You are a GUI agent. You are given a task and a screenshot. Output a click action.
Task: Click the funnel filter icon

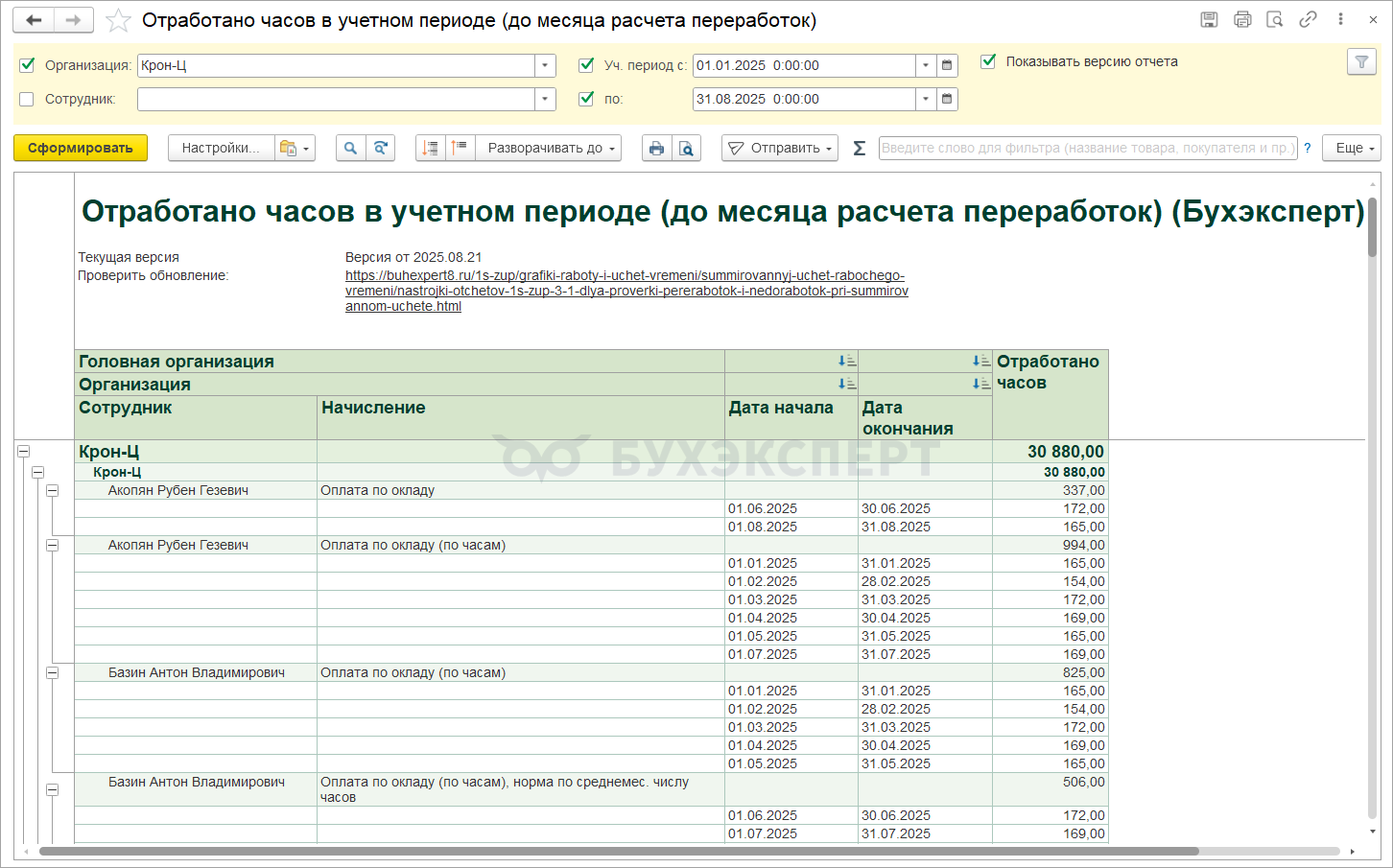pos(1361,62)
